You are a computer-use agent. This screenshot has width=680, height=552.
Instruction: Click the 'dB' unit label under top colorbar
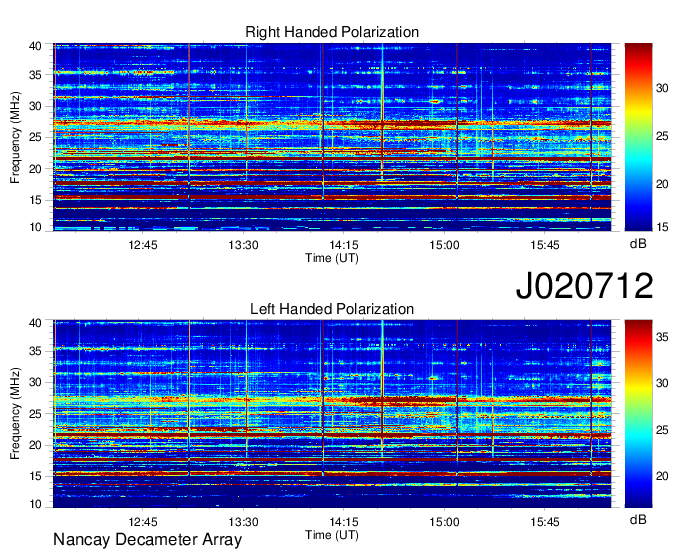(x=638, y=244)
